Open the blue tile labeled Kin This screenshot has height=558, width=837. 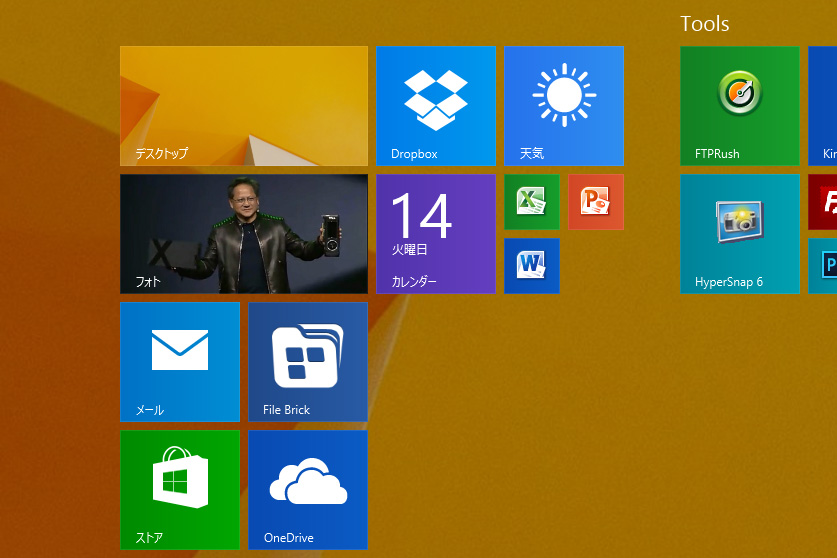tap(823, 106)
